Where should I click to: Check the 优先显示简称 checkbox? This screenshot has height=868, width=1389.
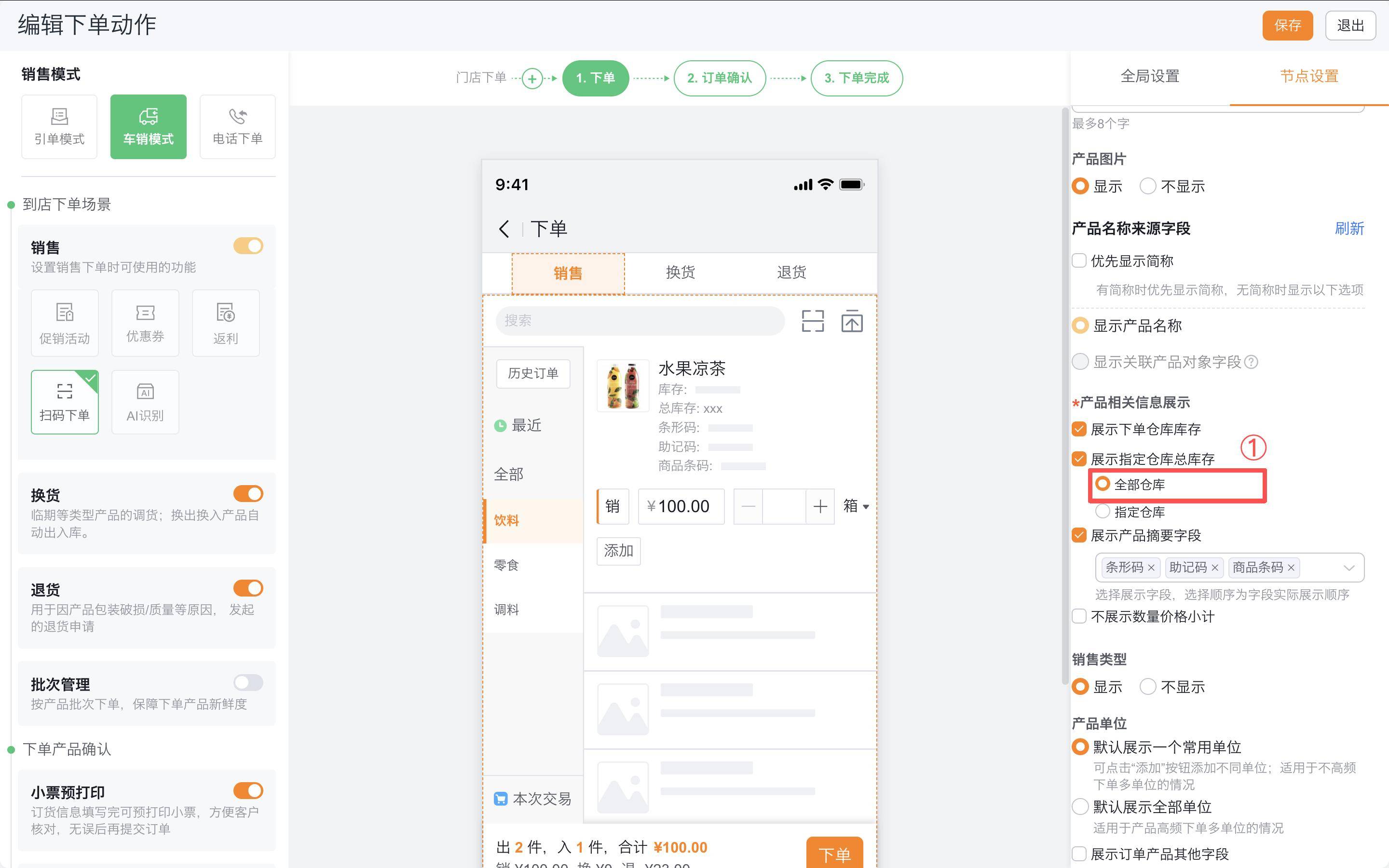(1079, 260)
